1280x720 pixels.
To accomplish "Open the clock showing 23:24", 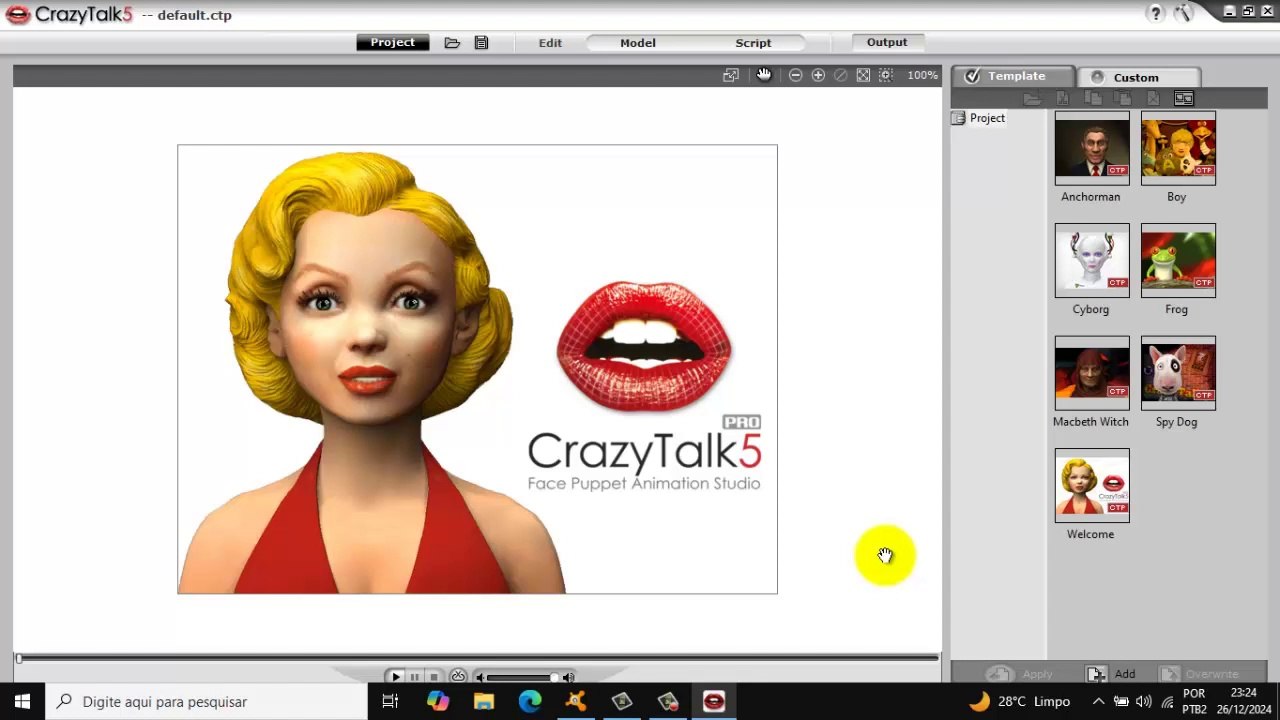I will 1243,701.
